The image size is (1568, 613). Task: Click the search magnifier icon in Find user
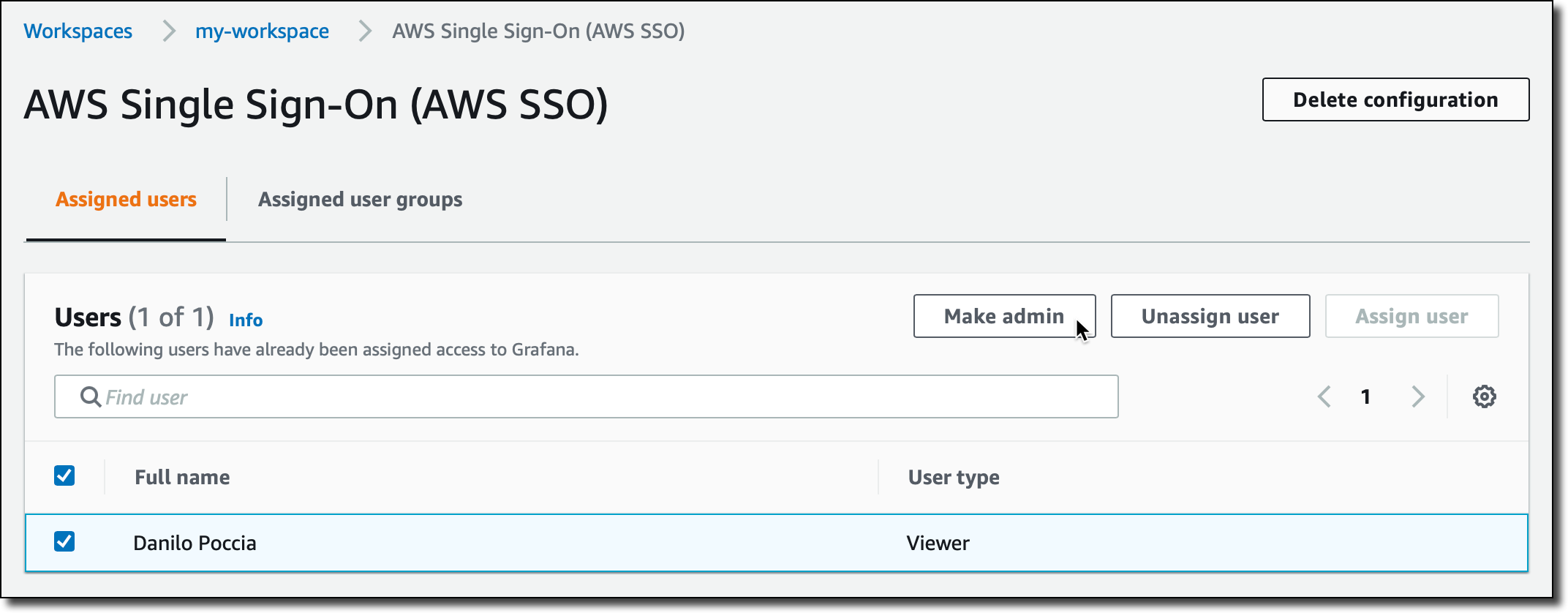pyautogui.click(x=91, y=396)
